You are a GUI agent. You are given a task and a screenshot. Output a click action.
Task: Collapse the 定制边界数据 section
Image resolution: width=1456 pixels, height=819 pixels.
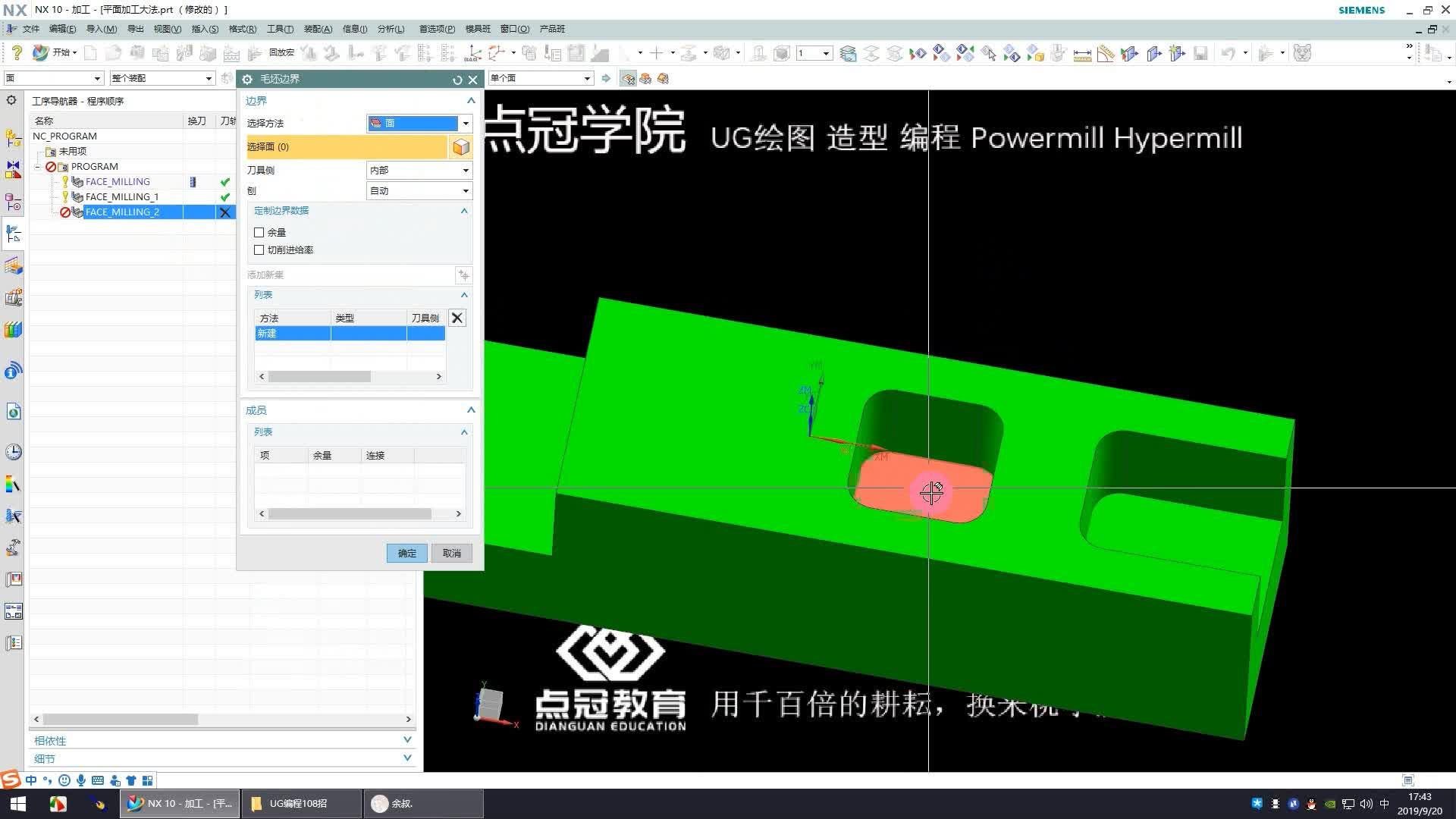point(464,211)
